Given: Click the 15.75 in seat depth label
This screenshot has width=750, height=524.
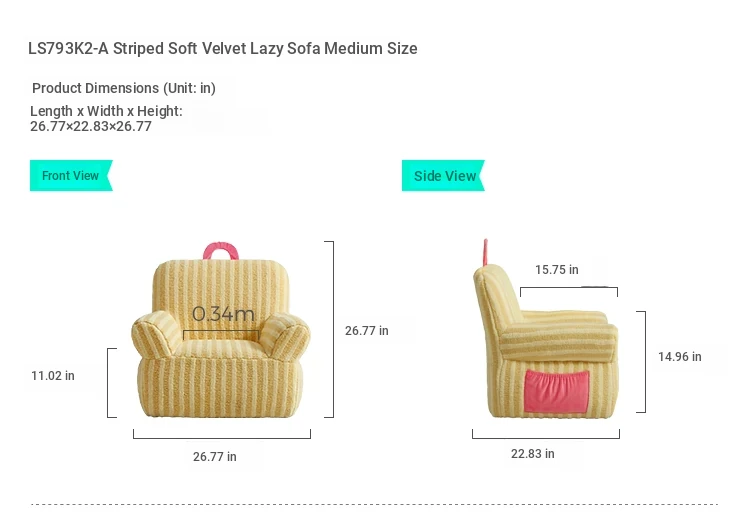Looking at the screenshot, I should (x=557, y=270).
